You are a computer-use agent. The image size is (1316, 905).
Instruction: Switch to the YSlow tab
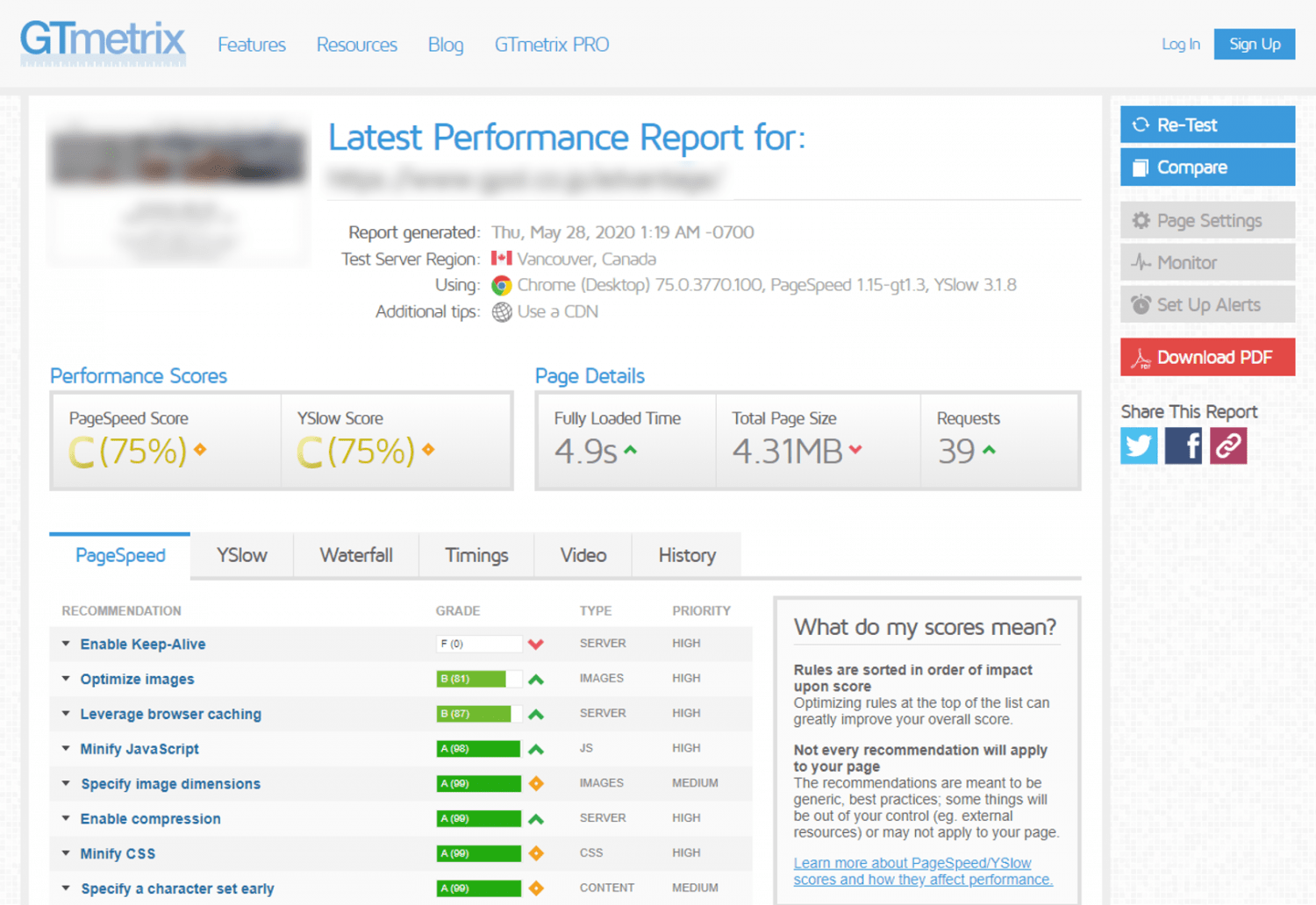click(x=242, y=555)
